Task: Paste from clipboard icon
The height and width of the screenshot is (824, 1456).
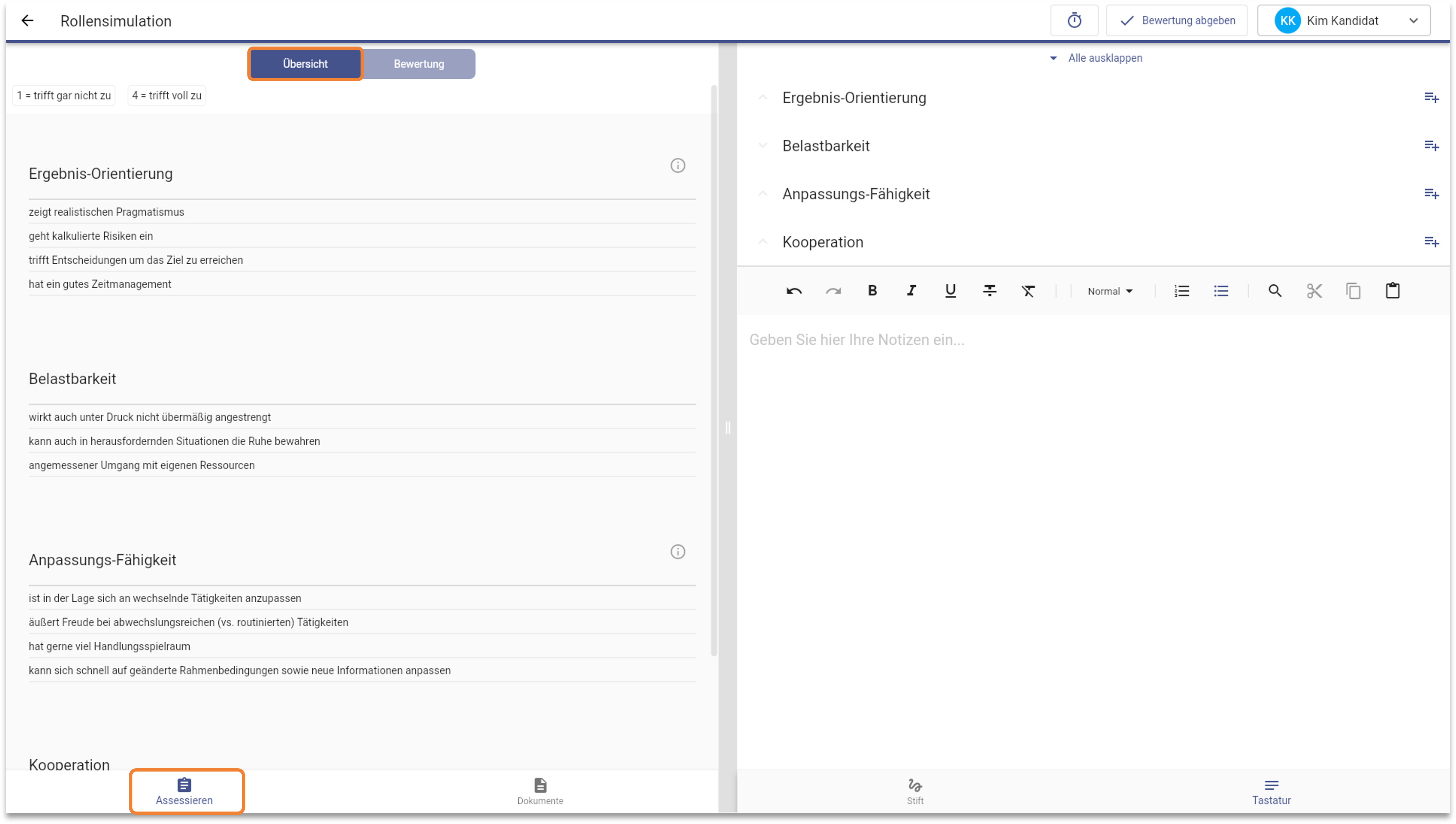Action: point(1392,291)
